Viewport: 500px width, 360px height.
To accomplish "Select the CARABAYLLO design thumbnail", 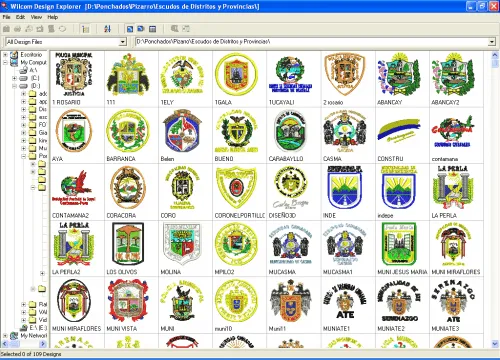I will 290,131.
